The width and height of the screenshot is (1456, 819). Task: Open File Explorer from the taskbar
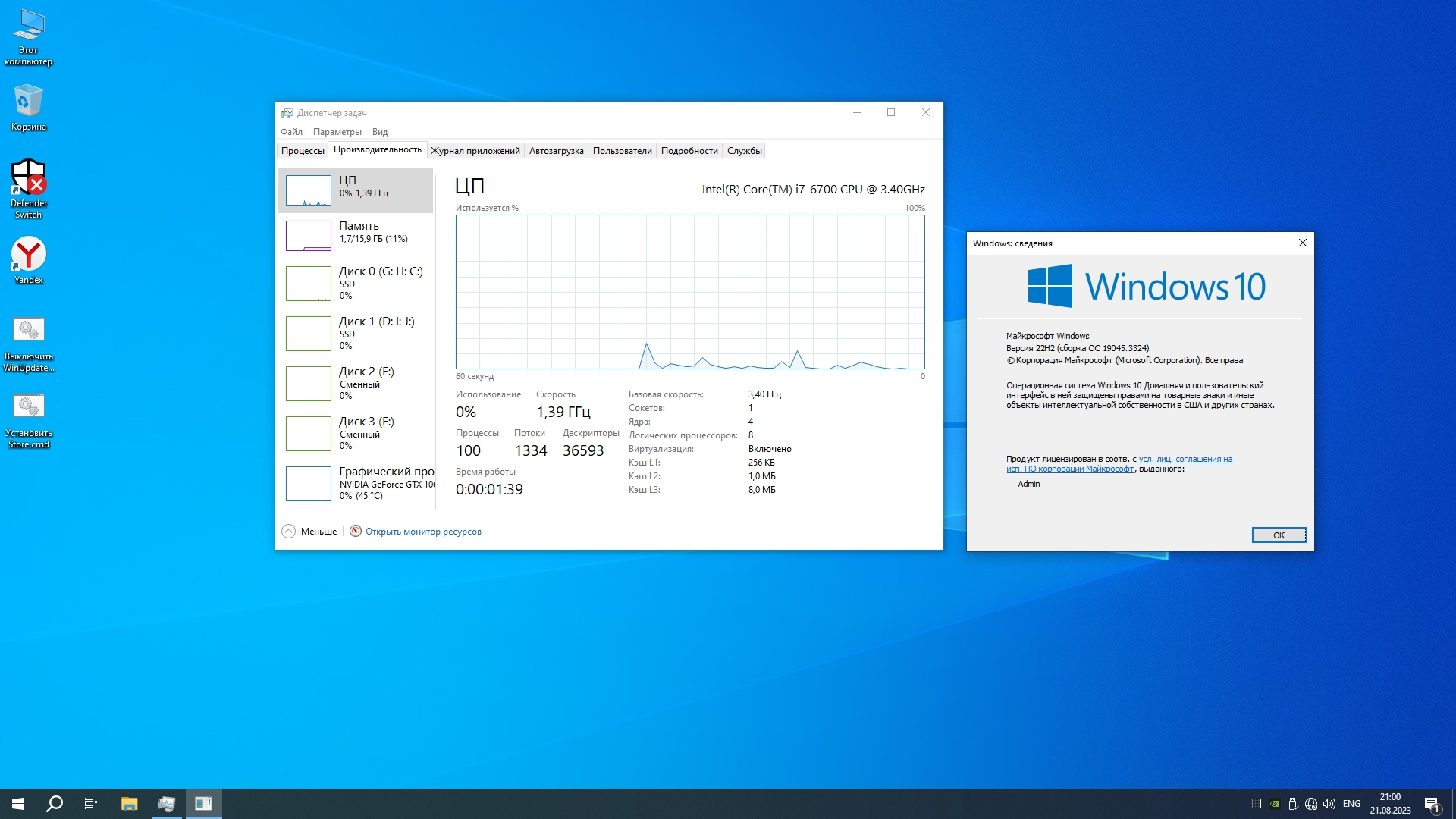[x=129, y=804]
